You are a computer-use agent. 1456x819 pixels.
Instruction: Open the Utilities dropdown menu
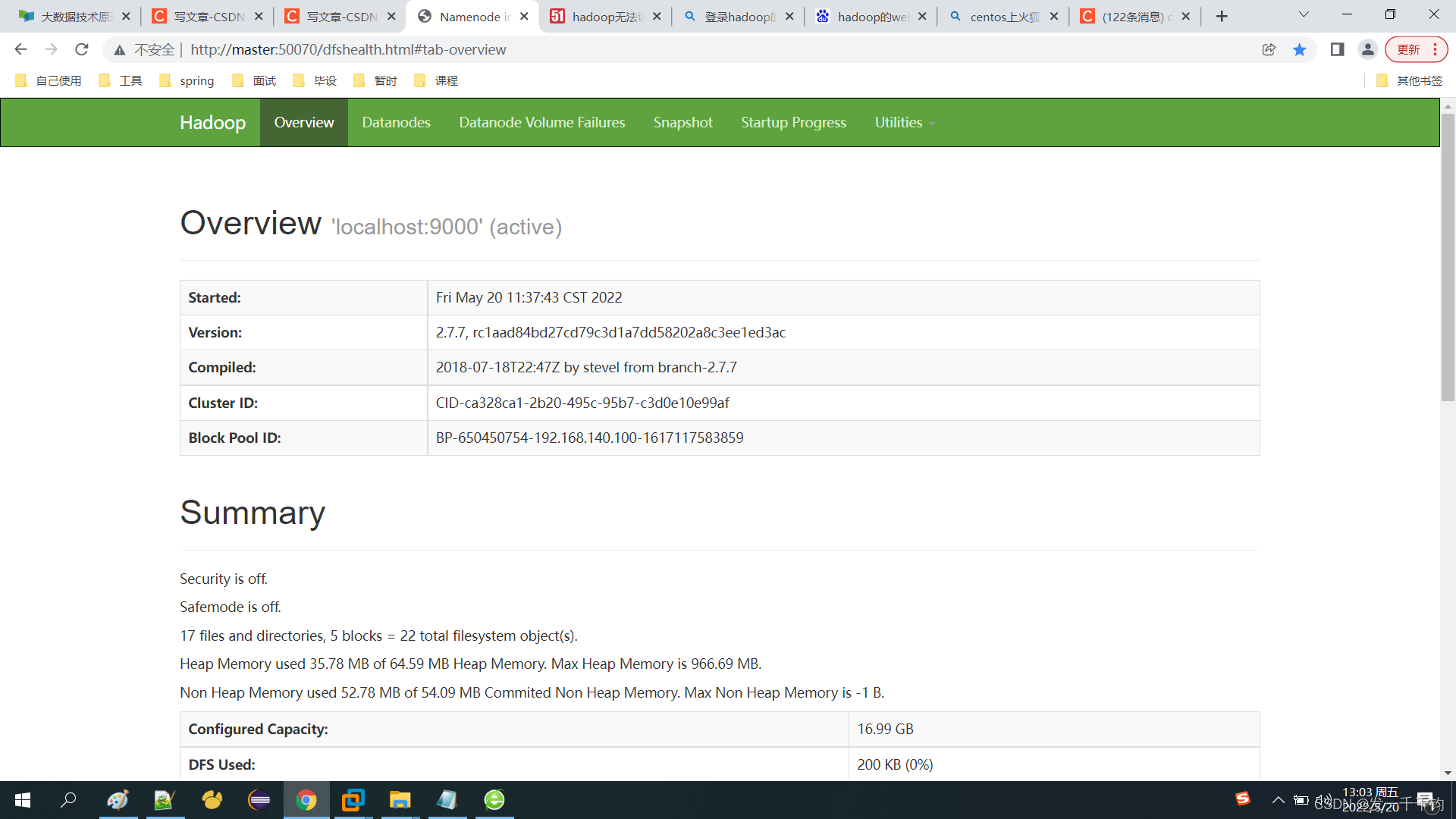(x=903, y=122)
